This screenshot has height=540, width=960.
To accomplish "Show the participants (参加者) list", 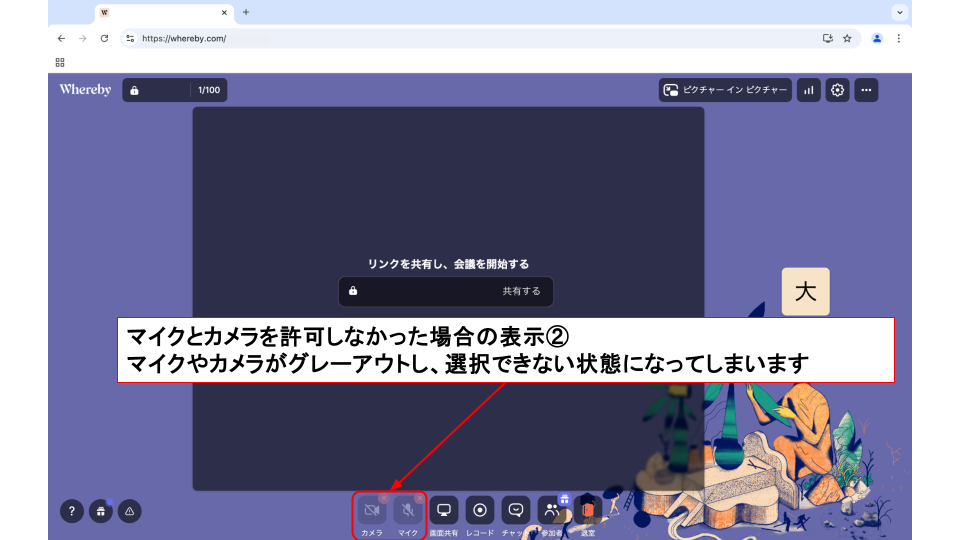I will pyautogui.click(x=552, y=511).
